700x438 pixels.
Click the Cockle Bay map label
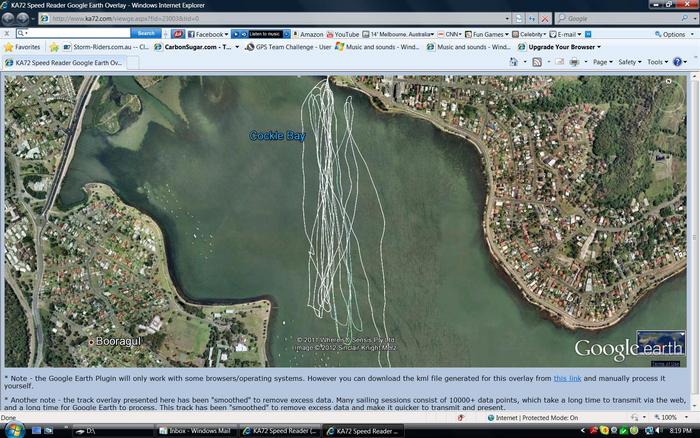tap(277, 136)
